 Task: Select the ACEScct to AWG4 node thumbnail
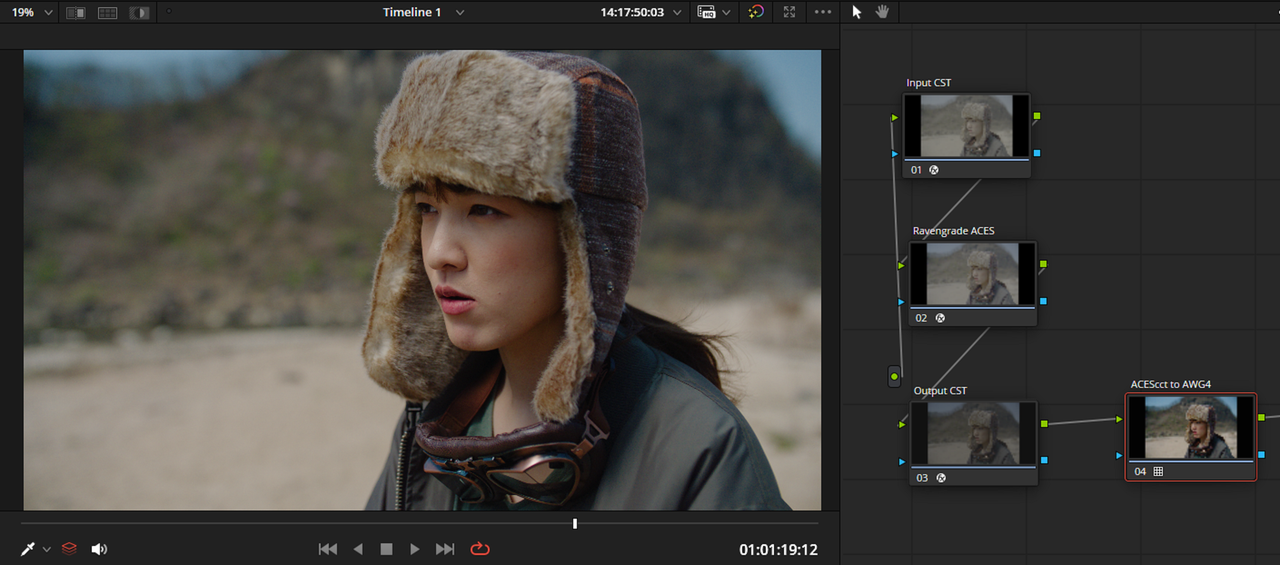pyautogui.click(x=1190, y=427)
